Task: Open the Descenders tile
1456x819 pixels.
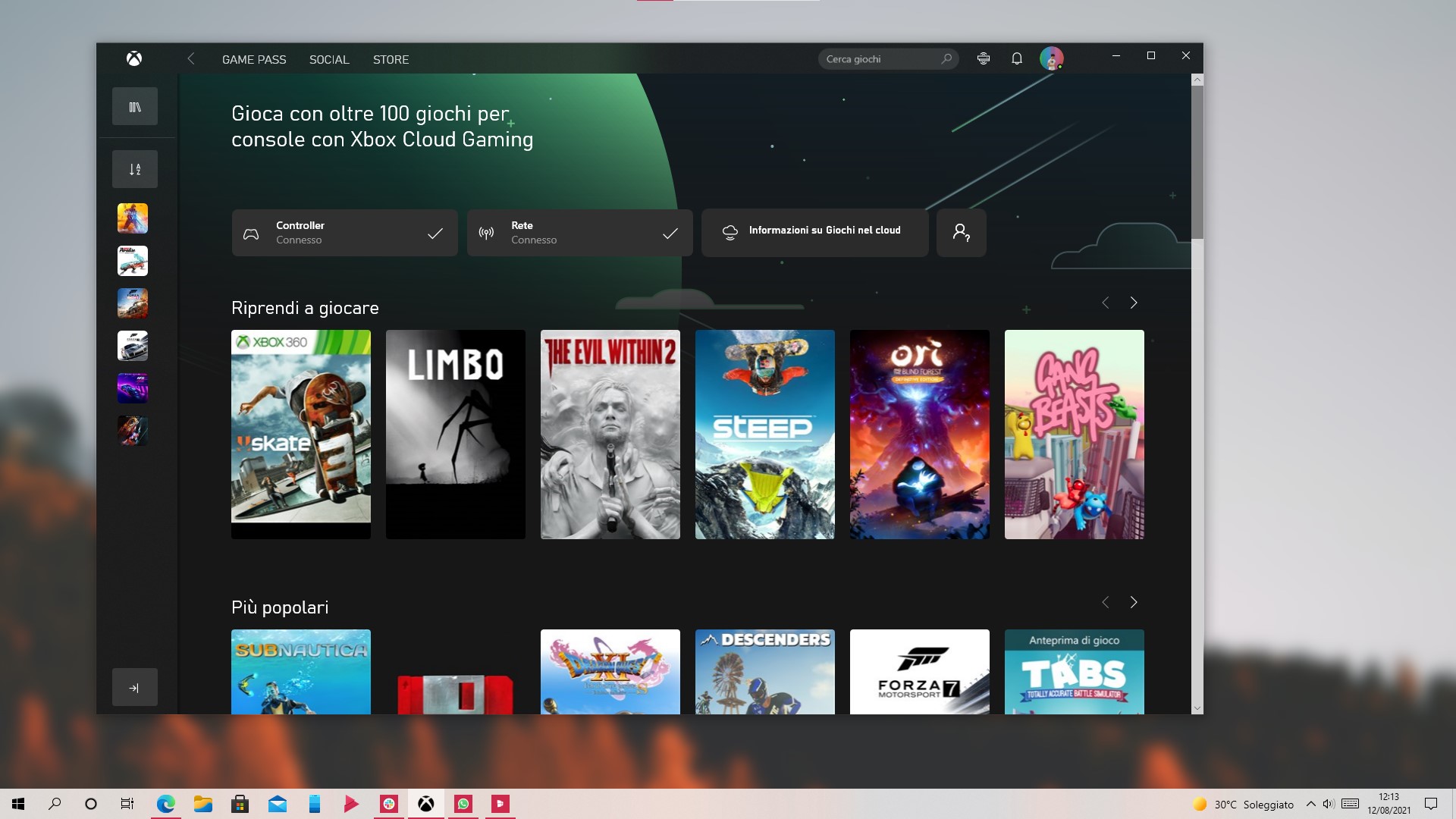Action: (765, 672)
